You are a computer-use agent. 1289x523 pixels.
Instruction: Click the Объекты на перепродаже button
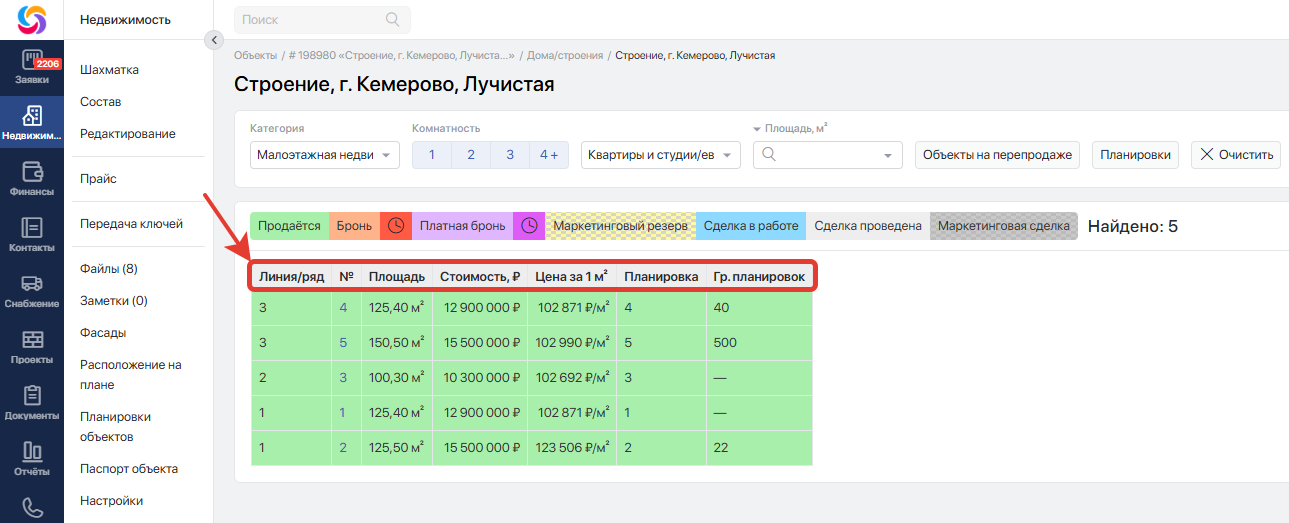[x=997, y=155]
